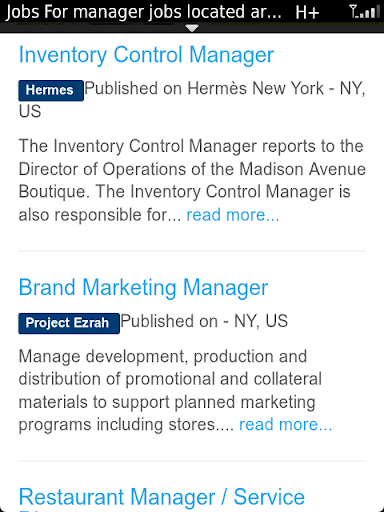This screenshot has width=384, height=512.
Task: Click the page title in the top bar
Action: tap(143, 12)
